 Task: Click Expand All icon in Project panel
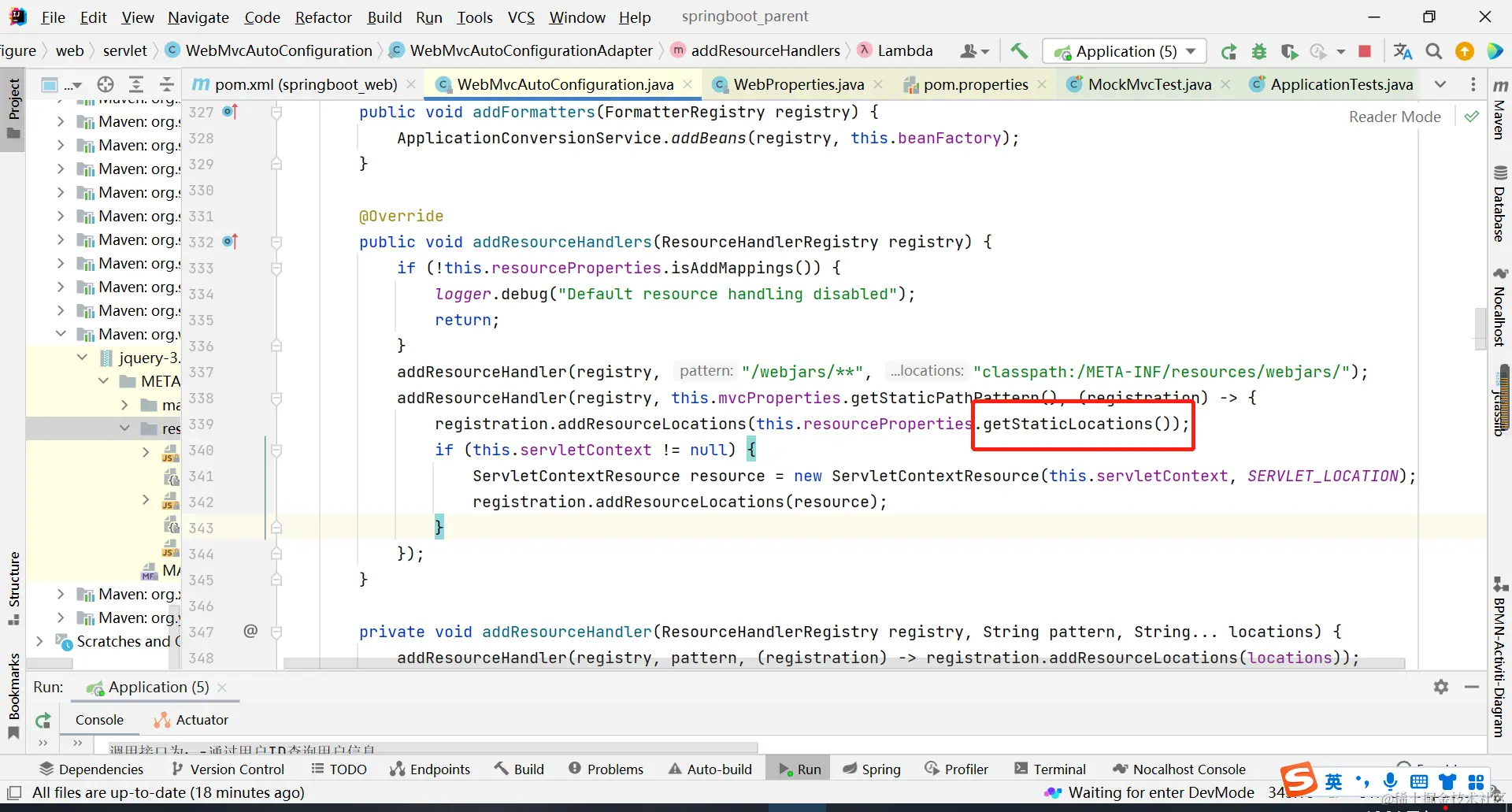click(136, 84)
